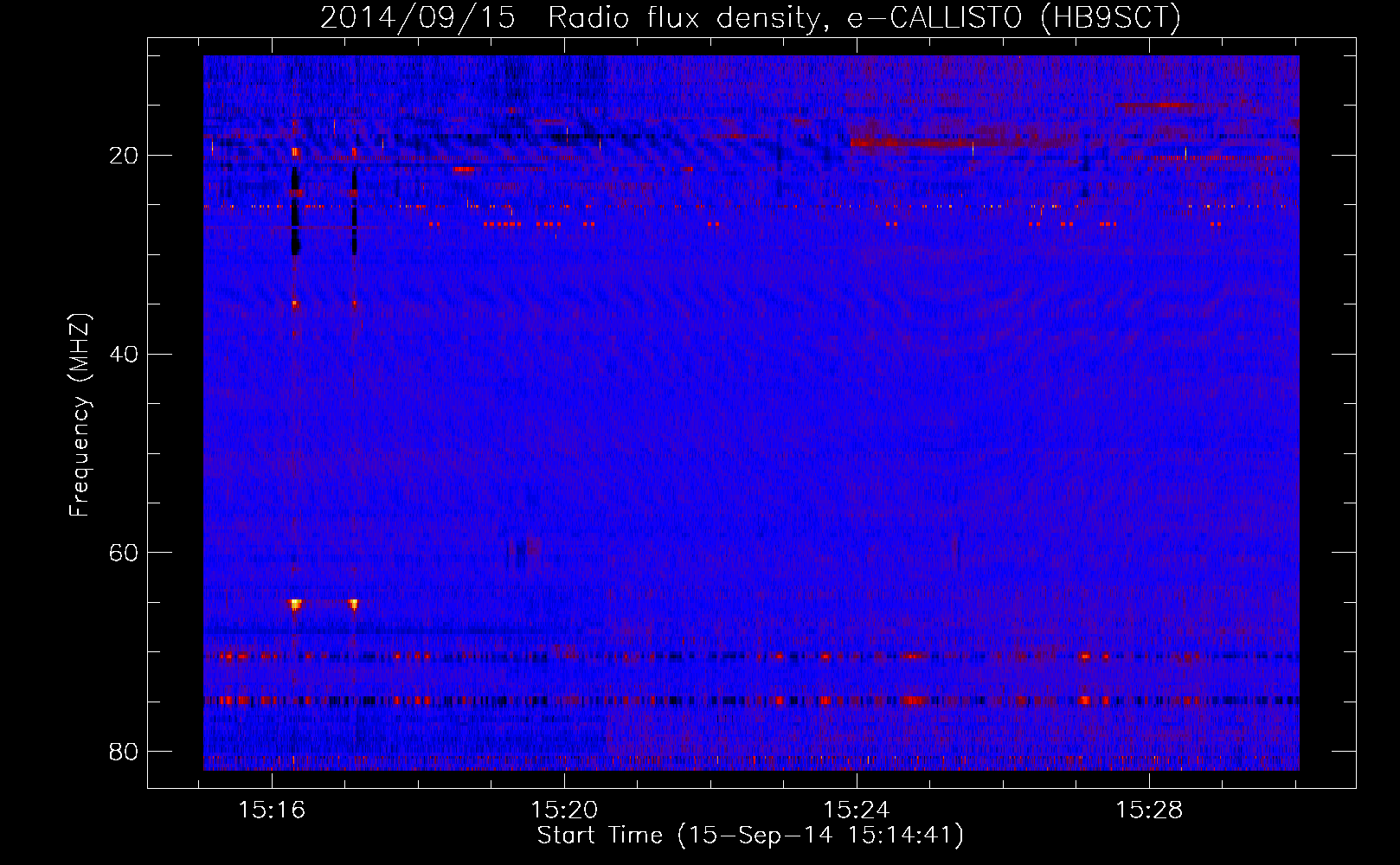This screenshot has height=865, width=1400.
Task: Click the 60 frequency tick label
Action: (125, 553)
